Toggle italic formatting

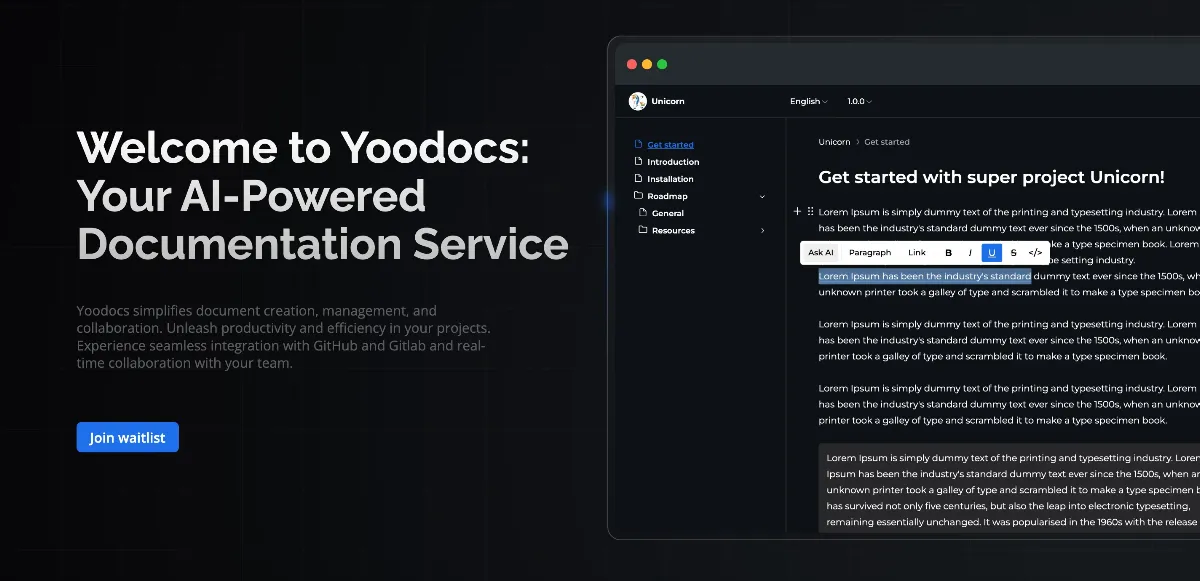click(970, 253)
